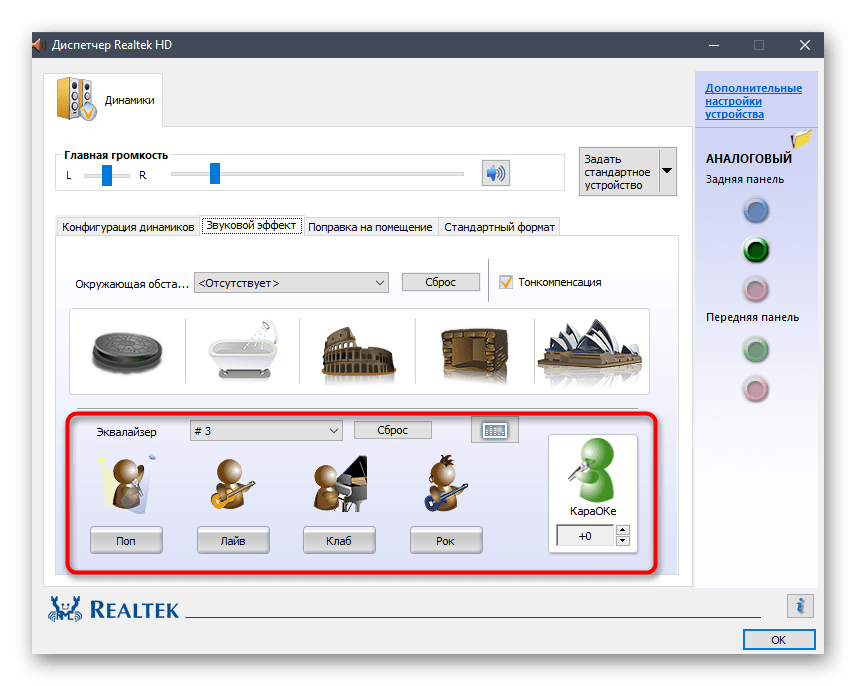Open Дополнительные настройки устройства link

click(x=753, y=101)
